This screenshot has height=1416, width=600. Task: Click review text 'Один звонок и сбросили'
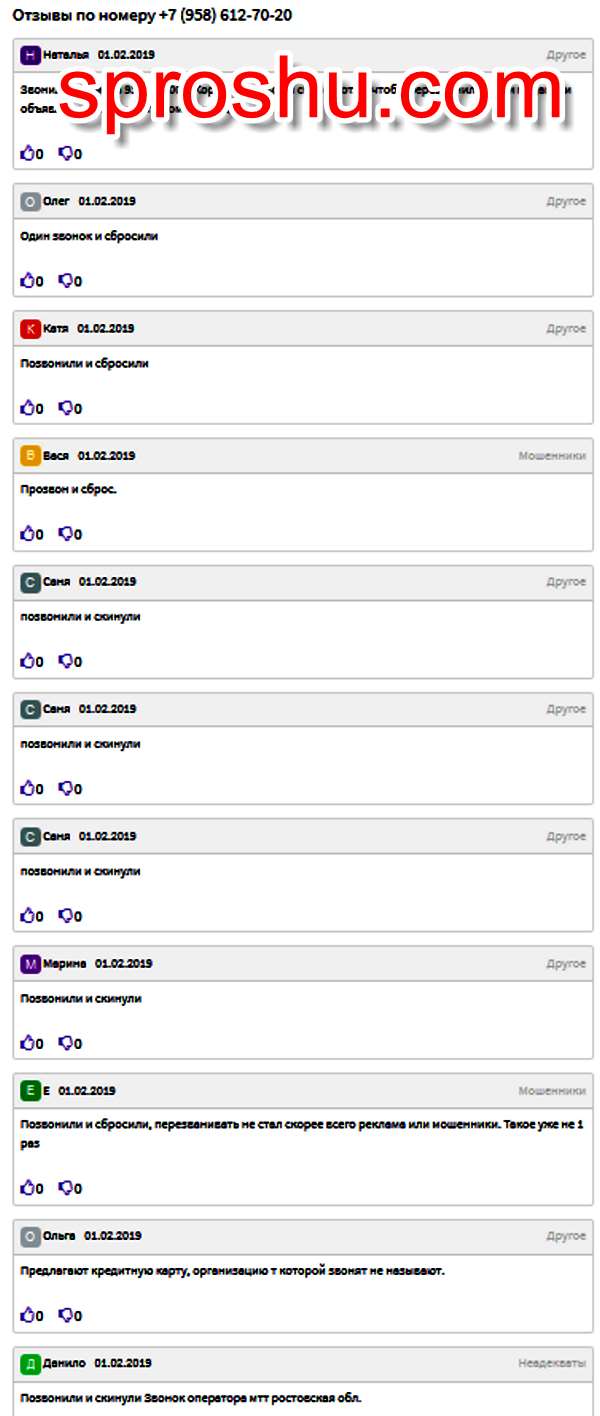coord(89,237)
